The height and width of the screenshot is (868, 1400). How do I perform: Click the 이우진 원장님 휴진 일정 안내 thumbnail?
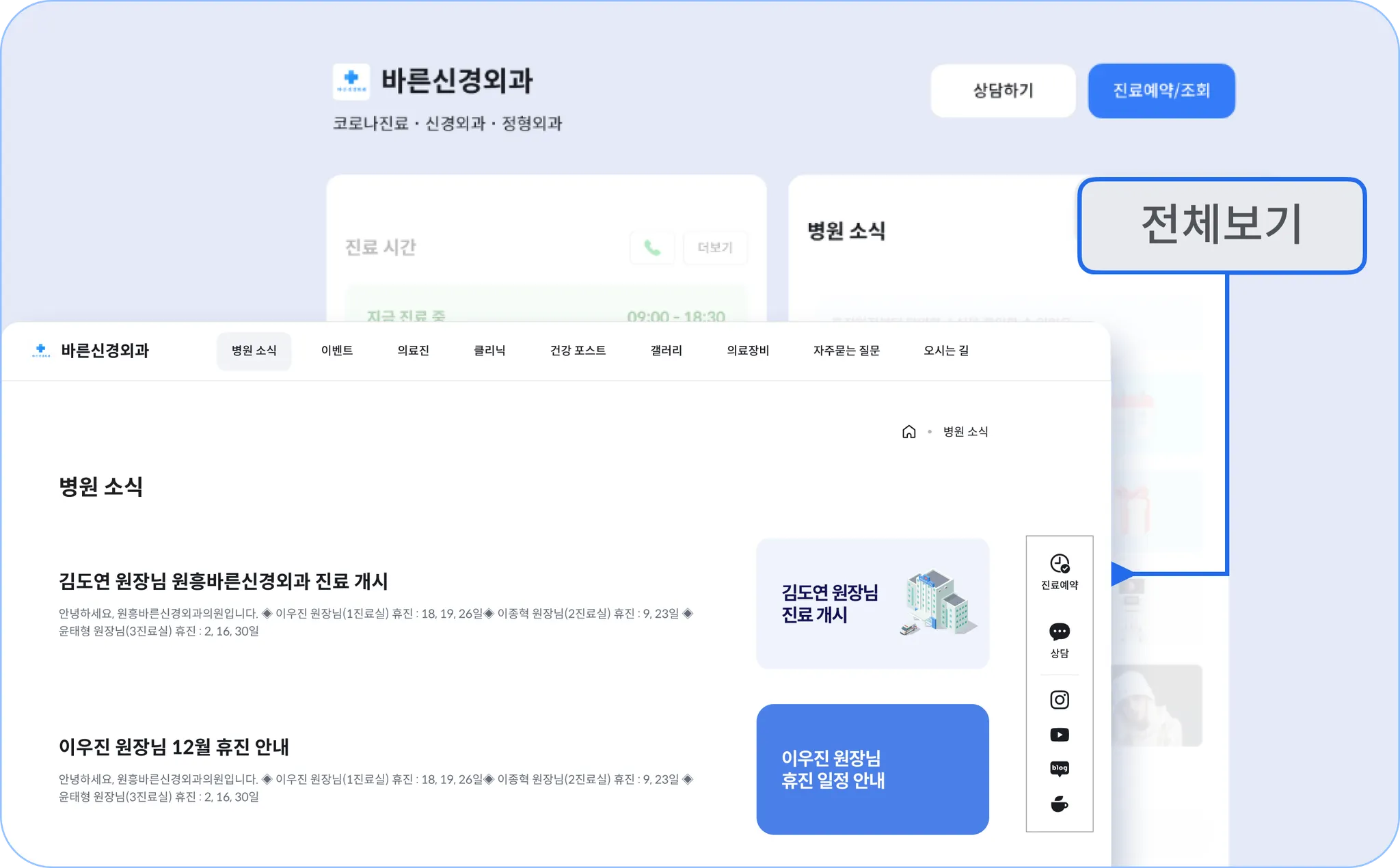[x=872, y=769]
